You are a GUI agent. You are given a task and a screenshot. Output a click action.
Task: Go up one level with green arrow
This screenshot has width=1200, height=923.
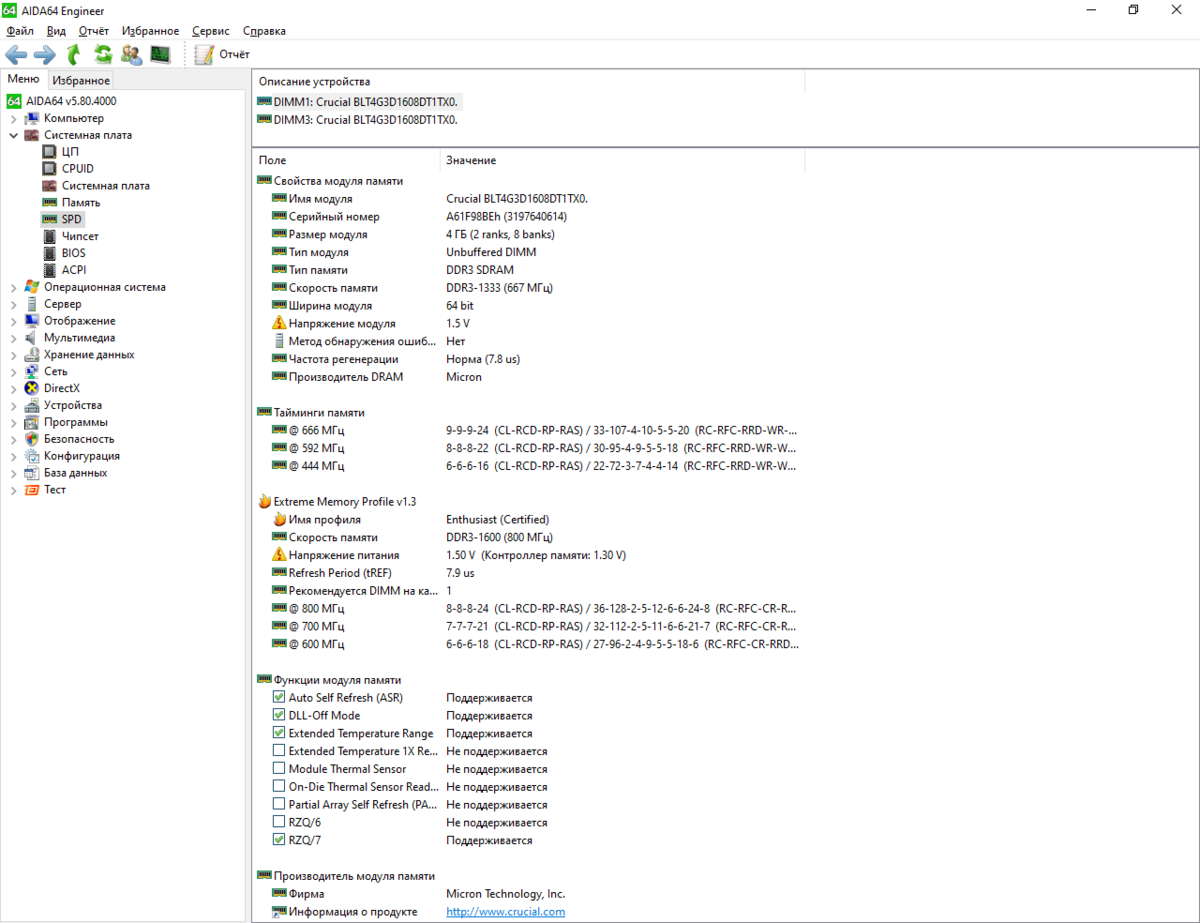tap(74, 54)
